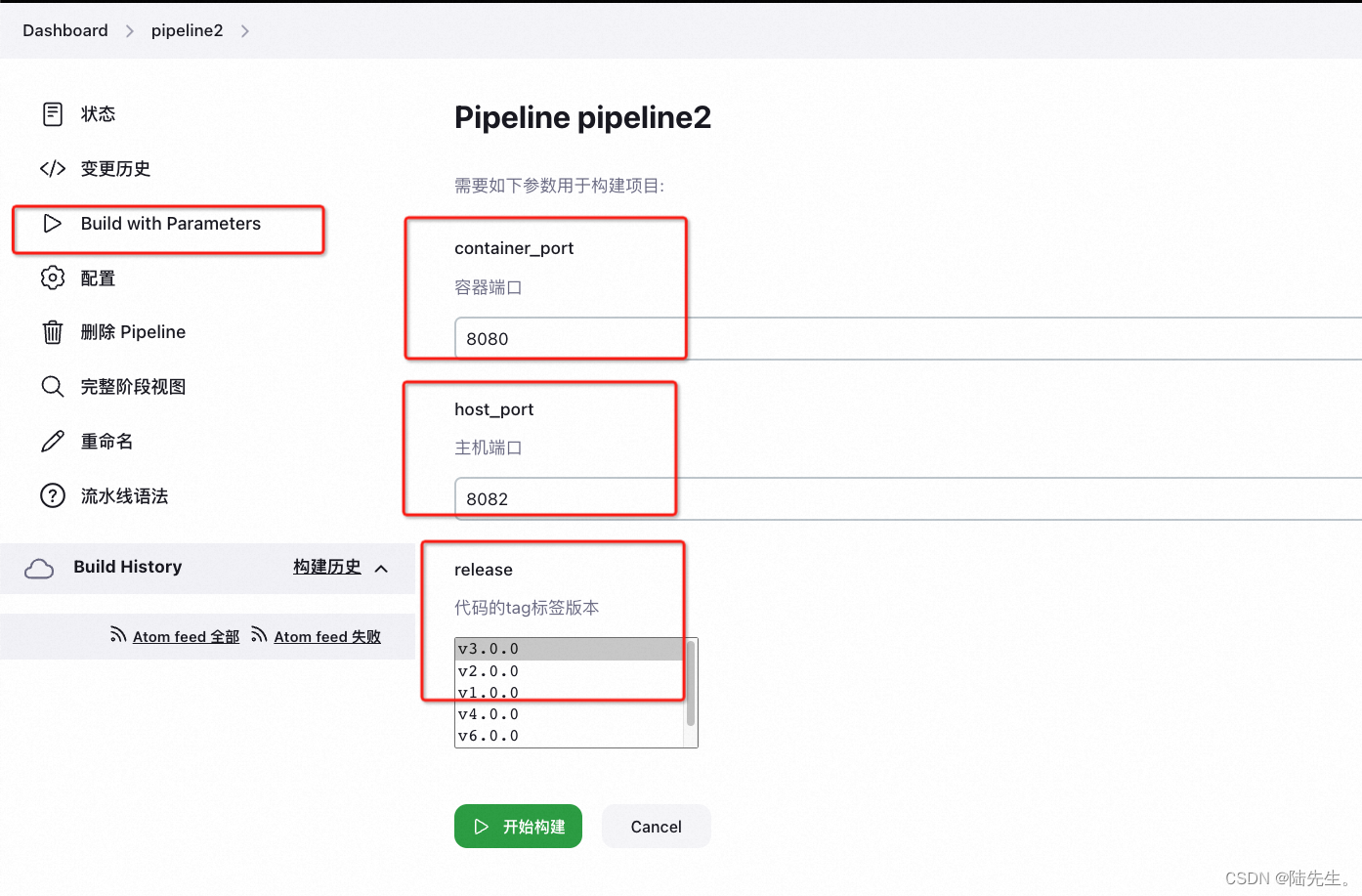
Task: Click the 完整阶段视图 magnifier icon
Action: click(x=53, y=387)
